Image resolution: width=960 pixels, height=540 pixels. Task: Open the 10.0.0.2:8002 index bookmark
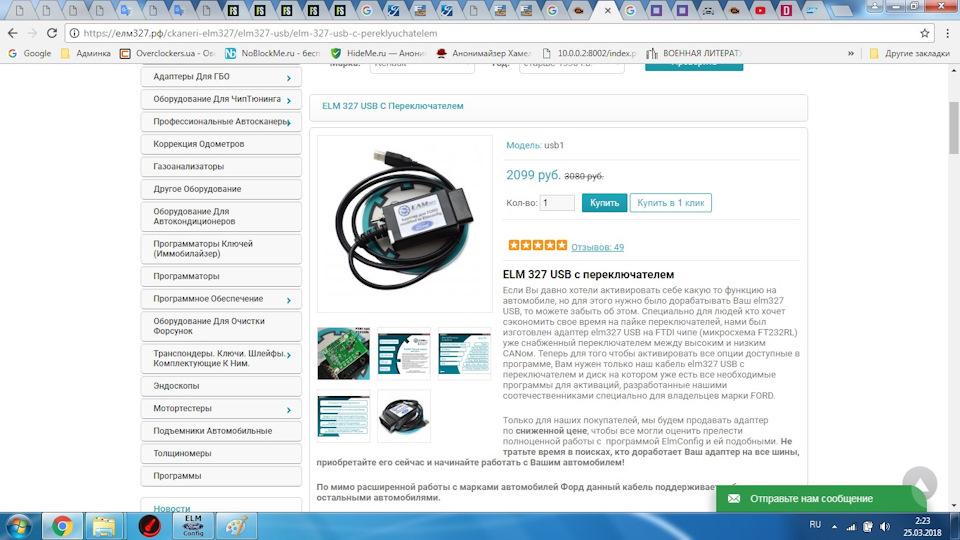point(589,53)
